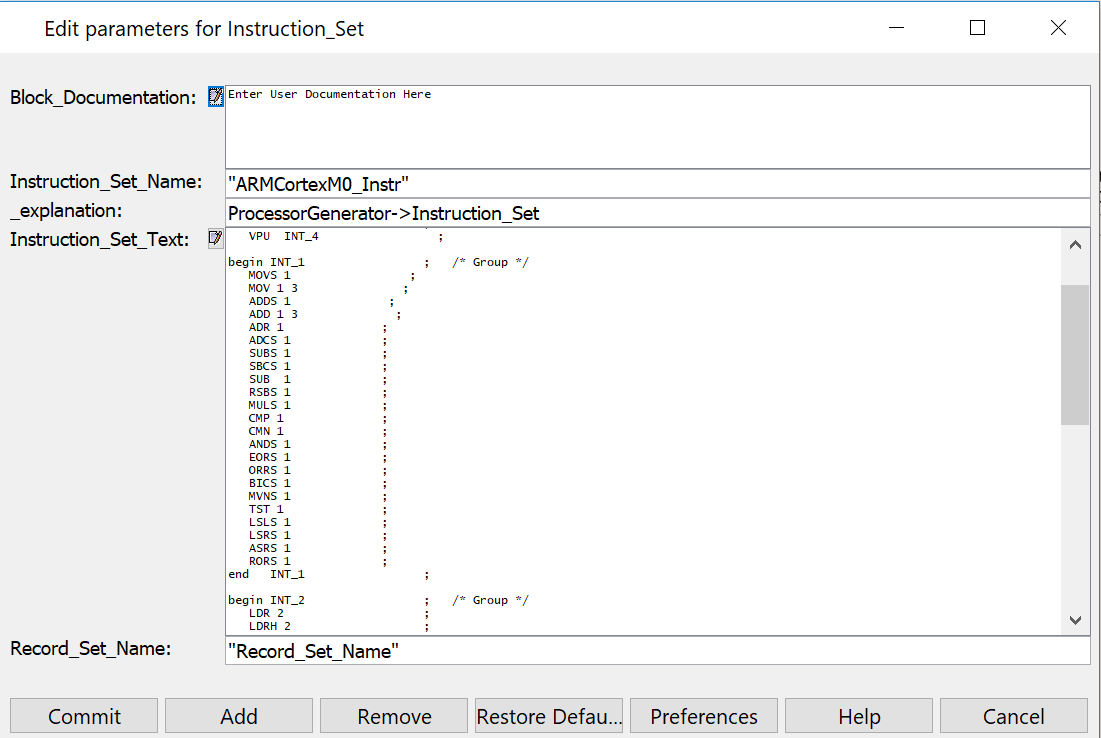Viewport: 1101px width, 738px height.
Task: Click the vertical scrollbar thumb
Action: click(1075, 354)
